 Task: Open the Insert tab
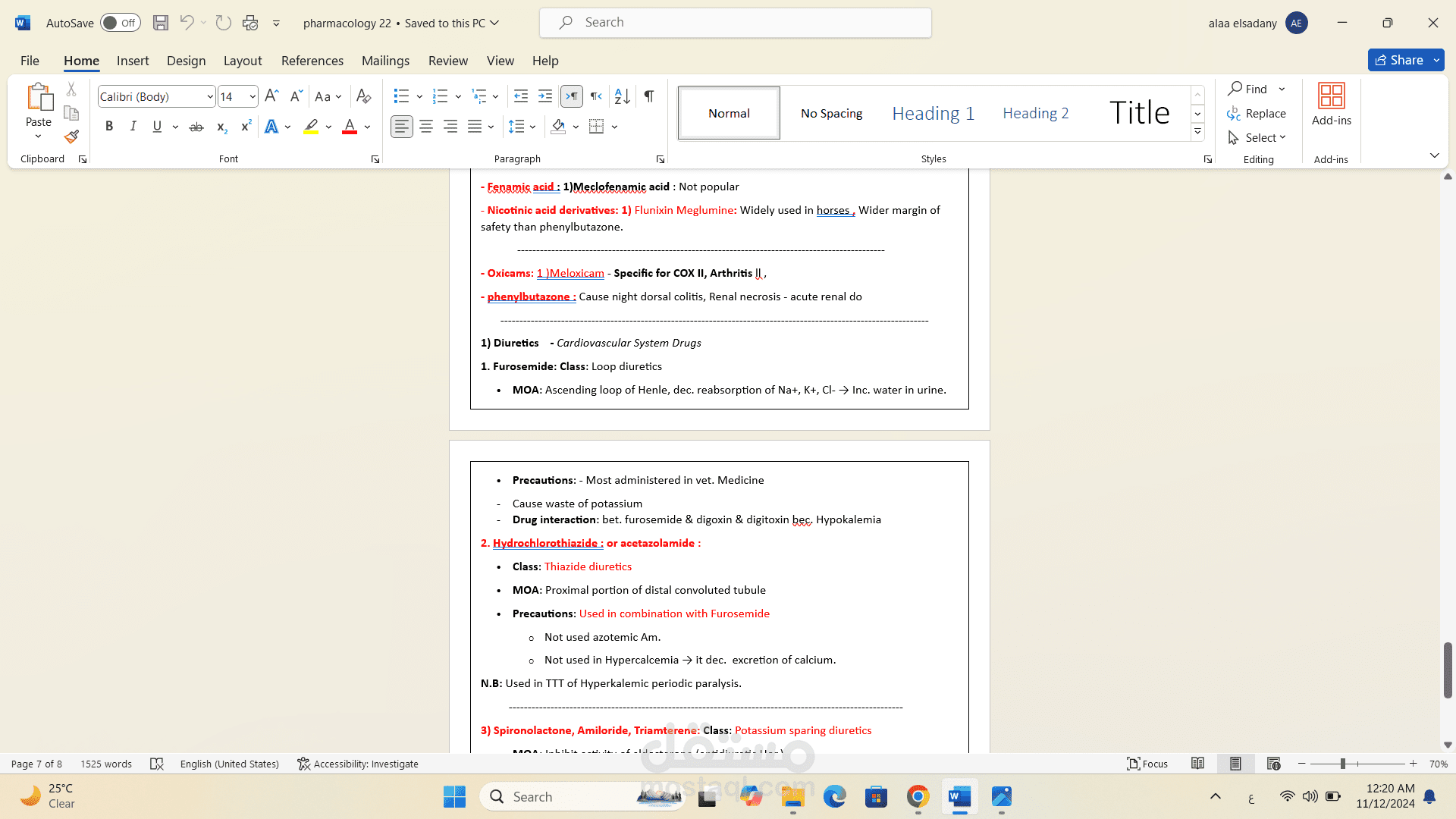[x=133, y=61]
